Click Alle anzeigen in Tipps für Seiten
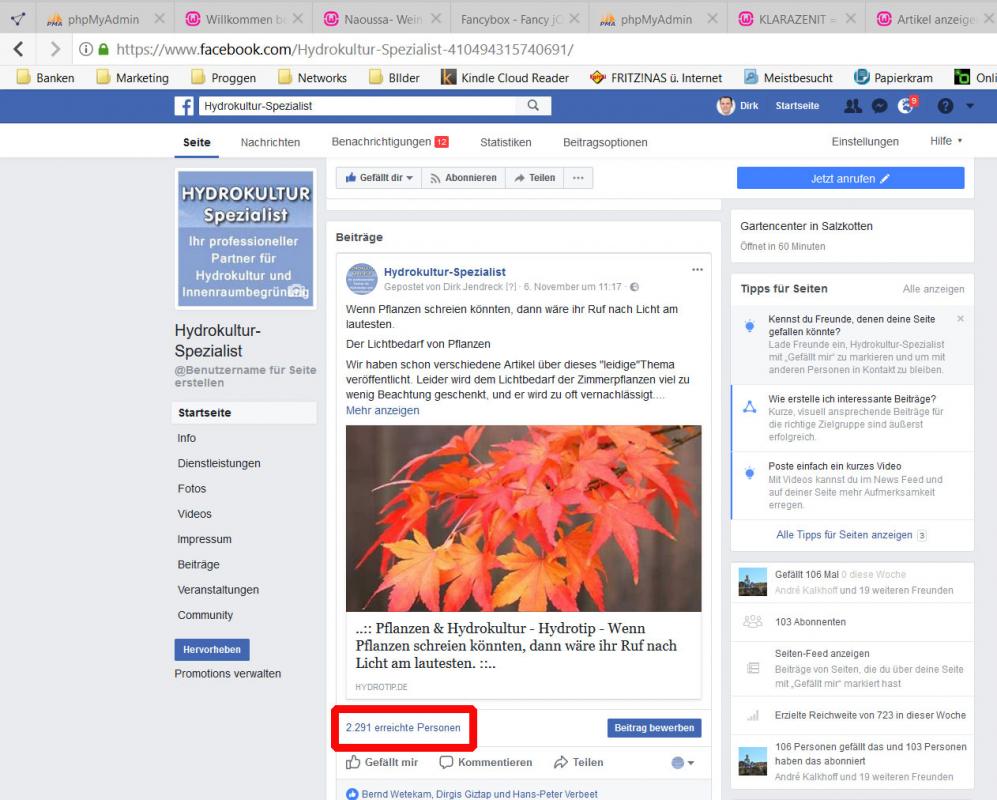The height and width of the screenshot is (800, 997). pos(933,289)
